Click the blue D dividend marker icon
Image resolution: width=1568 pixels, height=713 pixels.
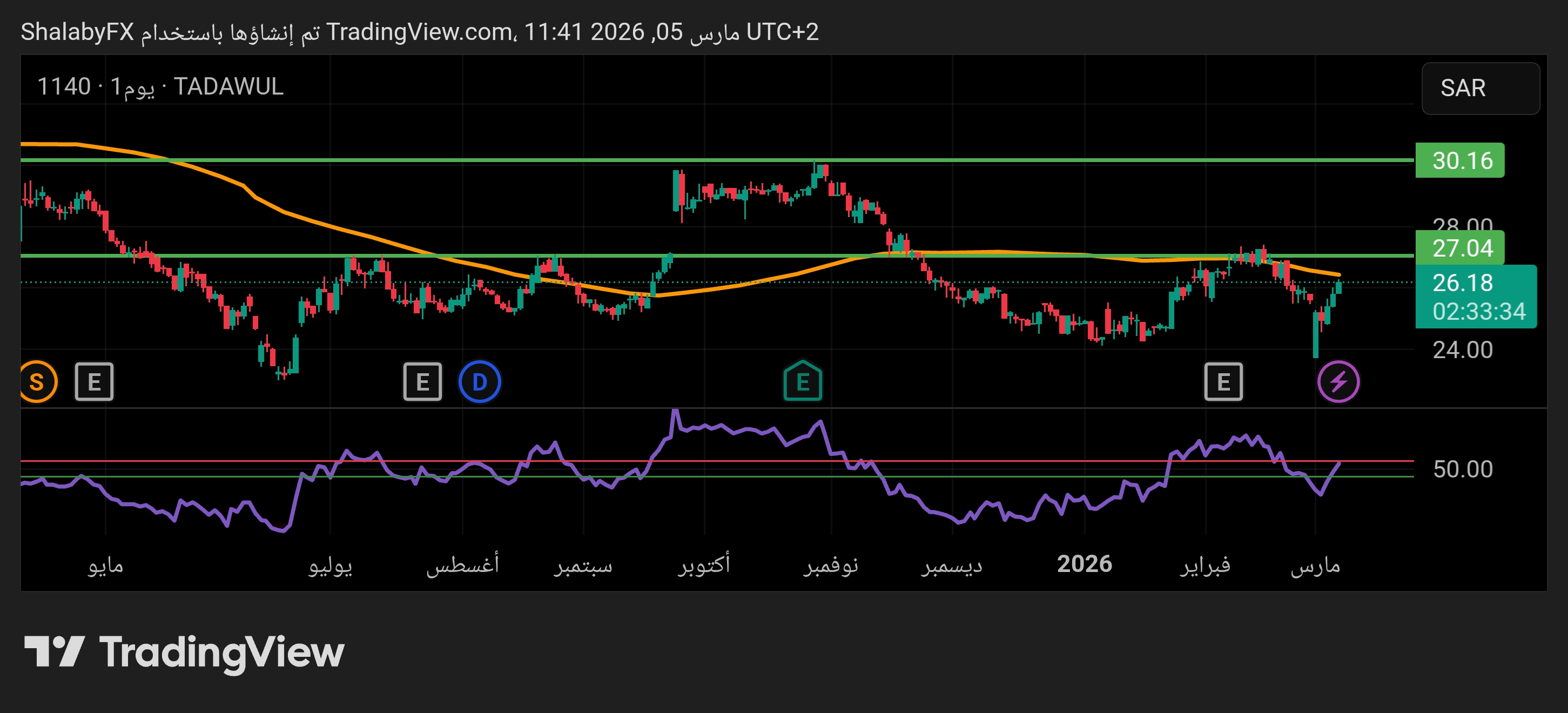click(x=480, y=382)
